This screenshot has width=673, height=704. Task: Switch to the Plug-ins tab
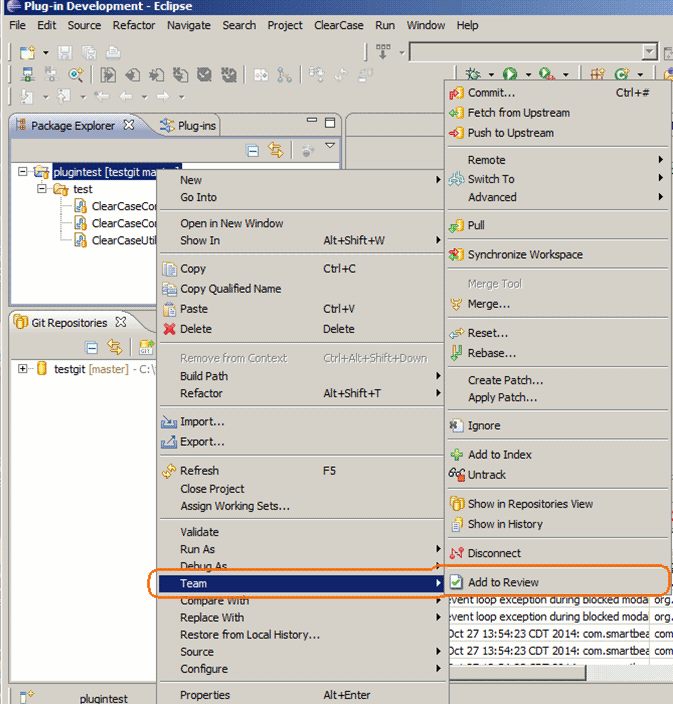click(196, 126)
